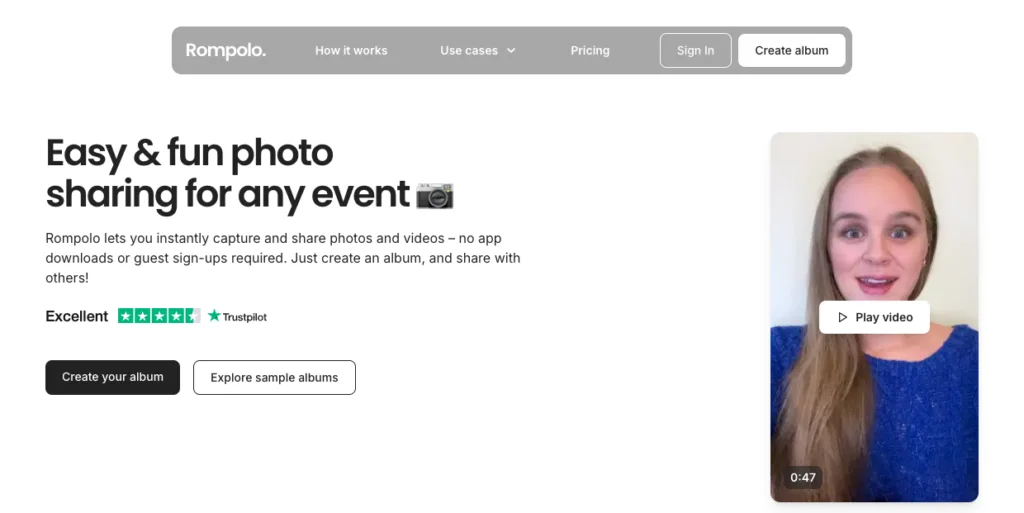Open the Use cases menu

click(477, 50)
